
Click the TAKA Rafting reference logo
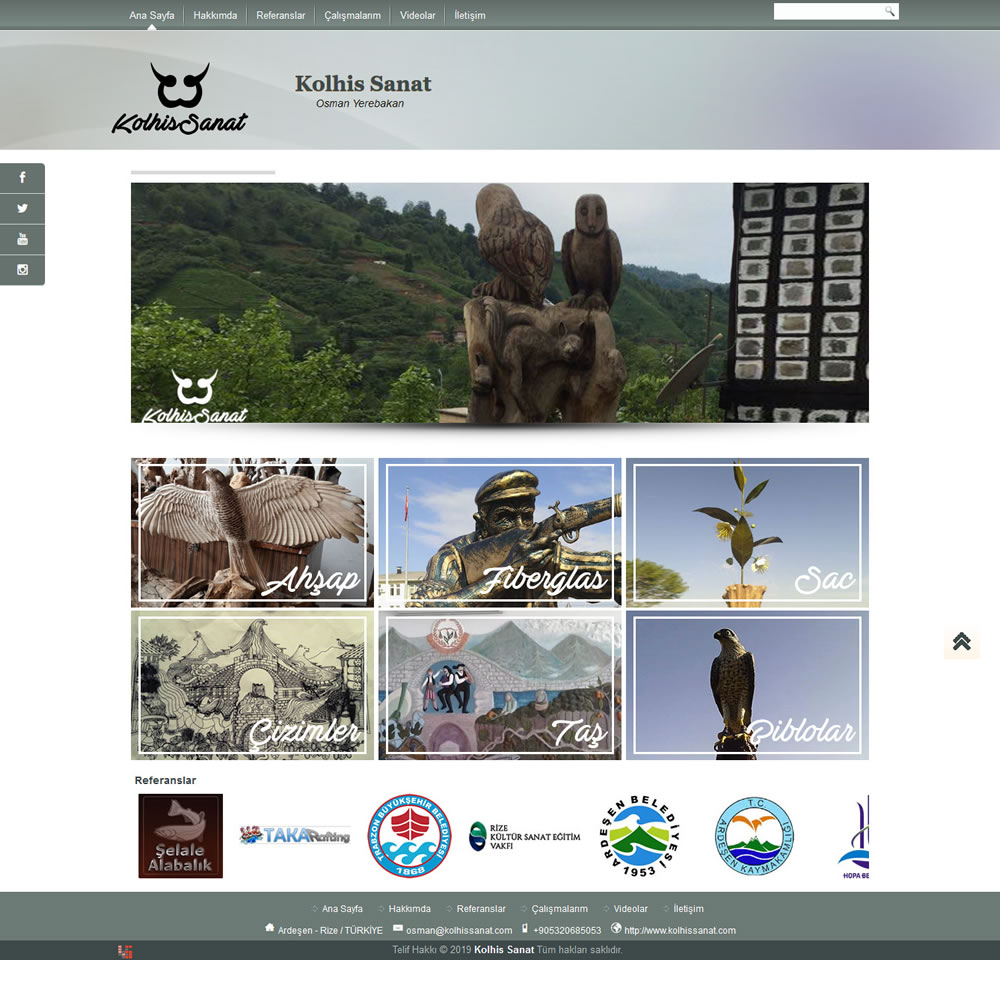[295, 835]
